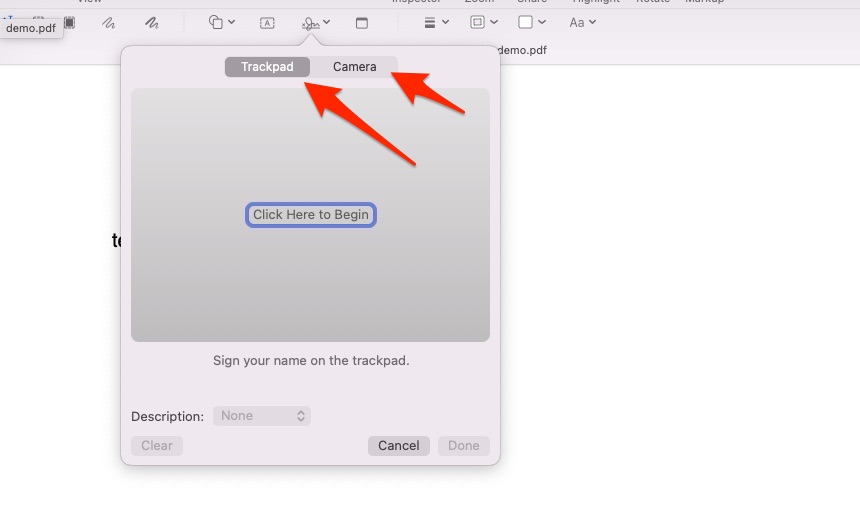Screen dimensions: 860x523
Task: Click the demo.pdf window title
Action: [521, 50]
